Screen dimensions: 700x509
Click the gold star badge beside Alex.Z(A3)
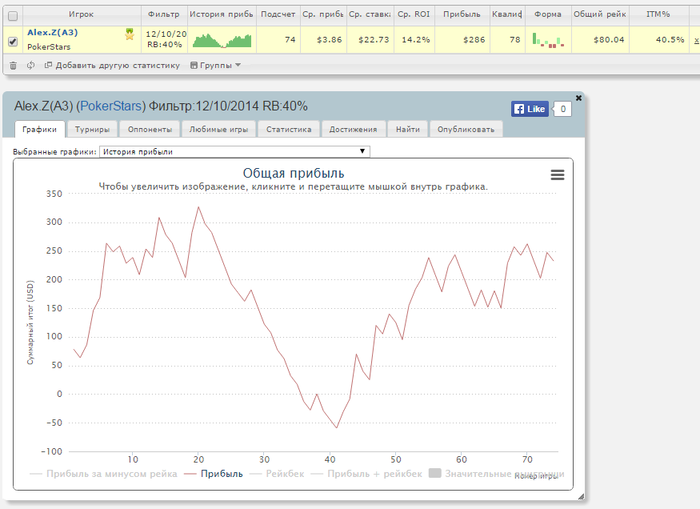click(x=129, y=34)
